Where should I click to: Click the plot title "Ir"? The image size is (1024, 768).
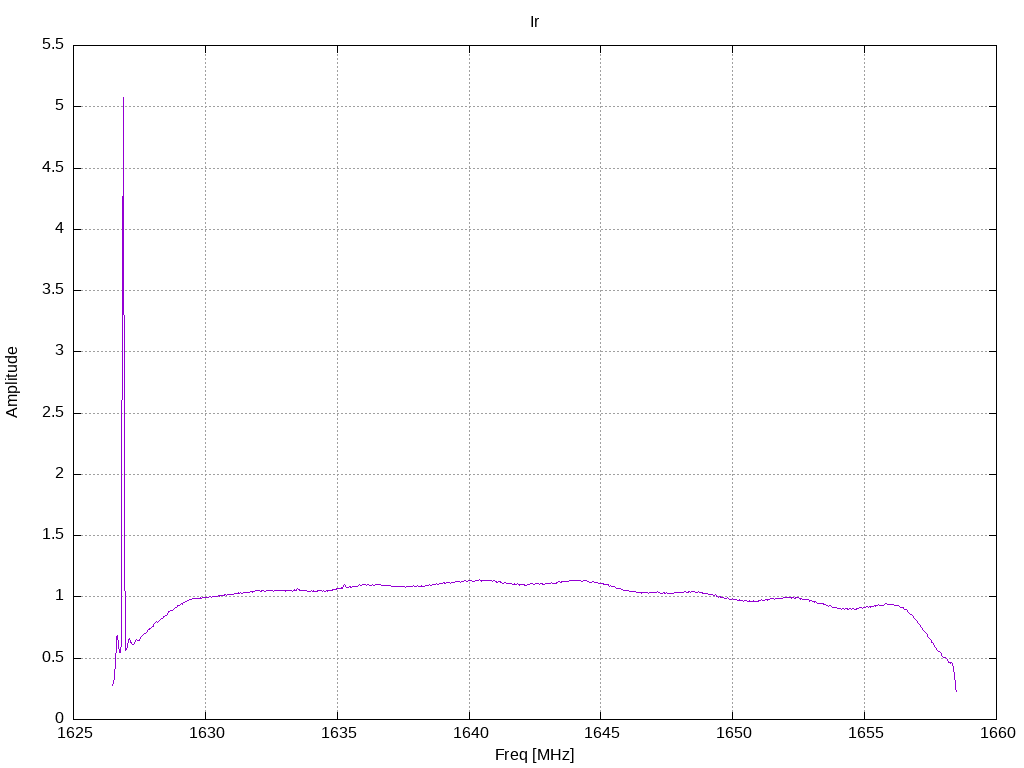pos(534,22)
